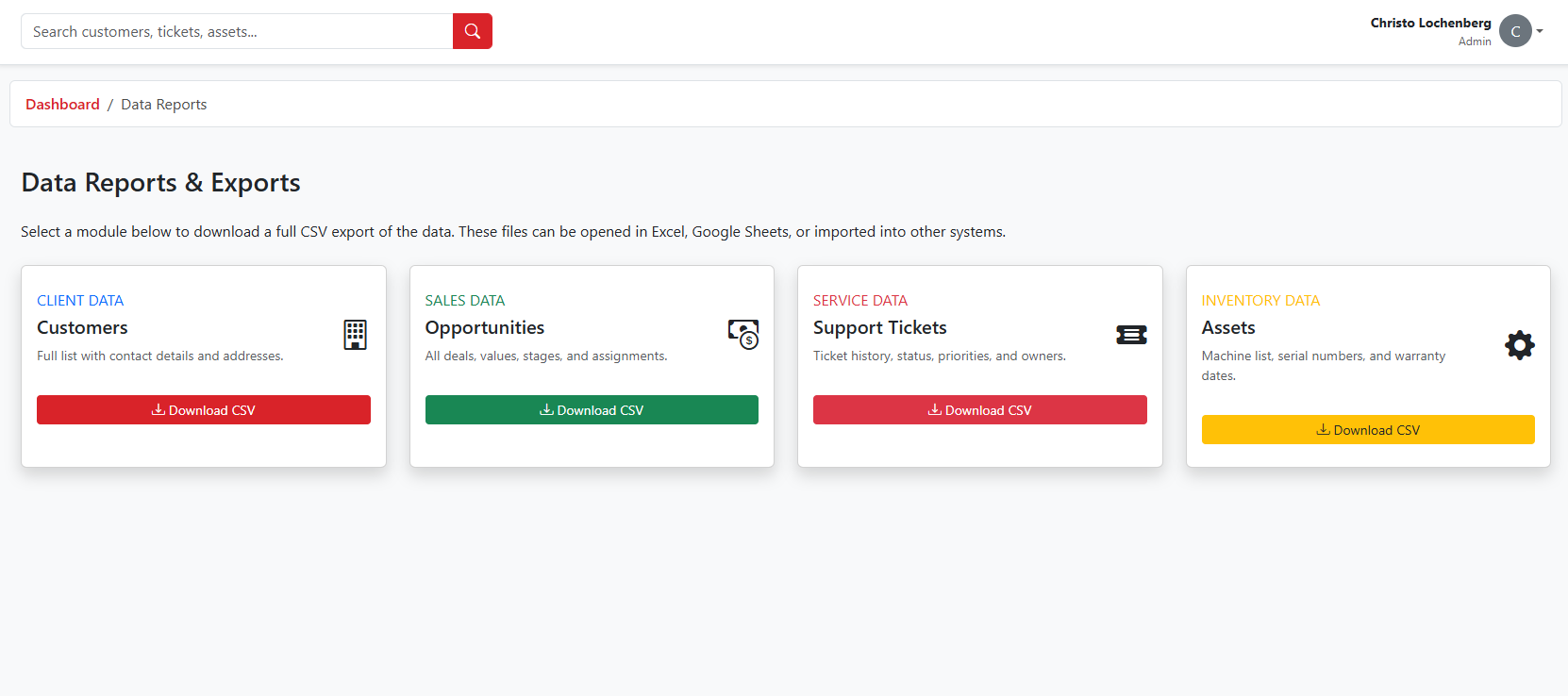Click the Data Reports breadcrumb item

pyautogui.click(x=164, y=105)
